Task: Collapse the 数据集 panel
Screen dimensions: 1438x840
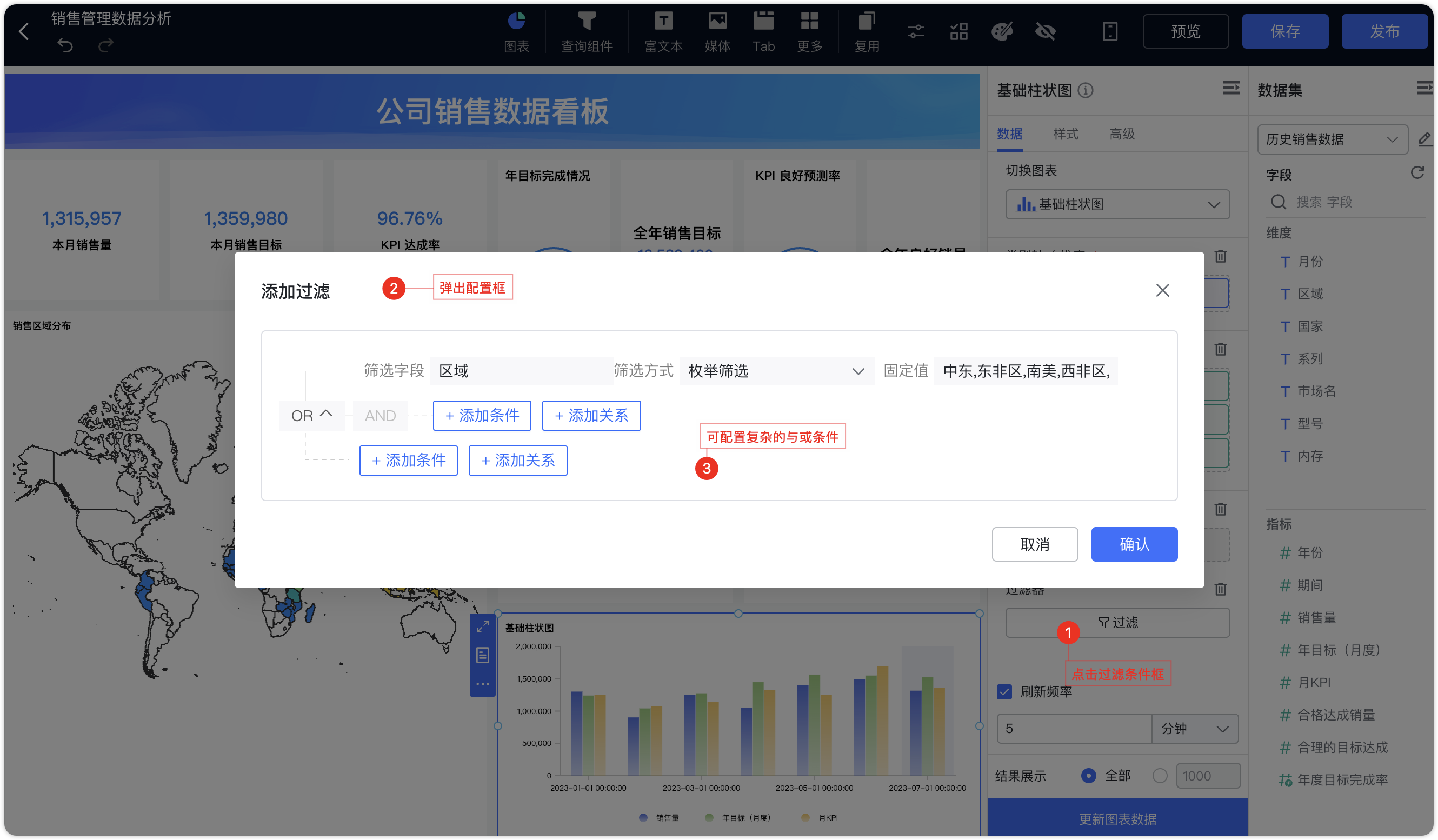Action: 1424,88
